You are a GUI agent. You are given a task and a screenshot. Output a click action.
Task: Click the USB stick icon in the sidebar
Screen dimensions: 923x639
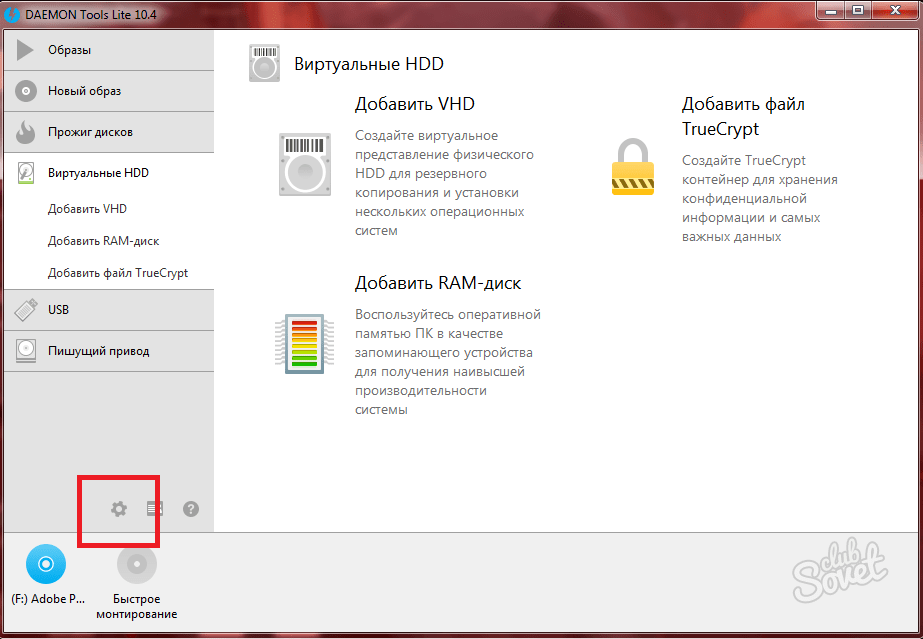(26, 310)
